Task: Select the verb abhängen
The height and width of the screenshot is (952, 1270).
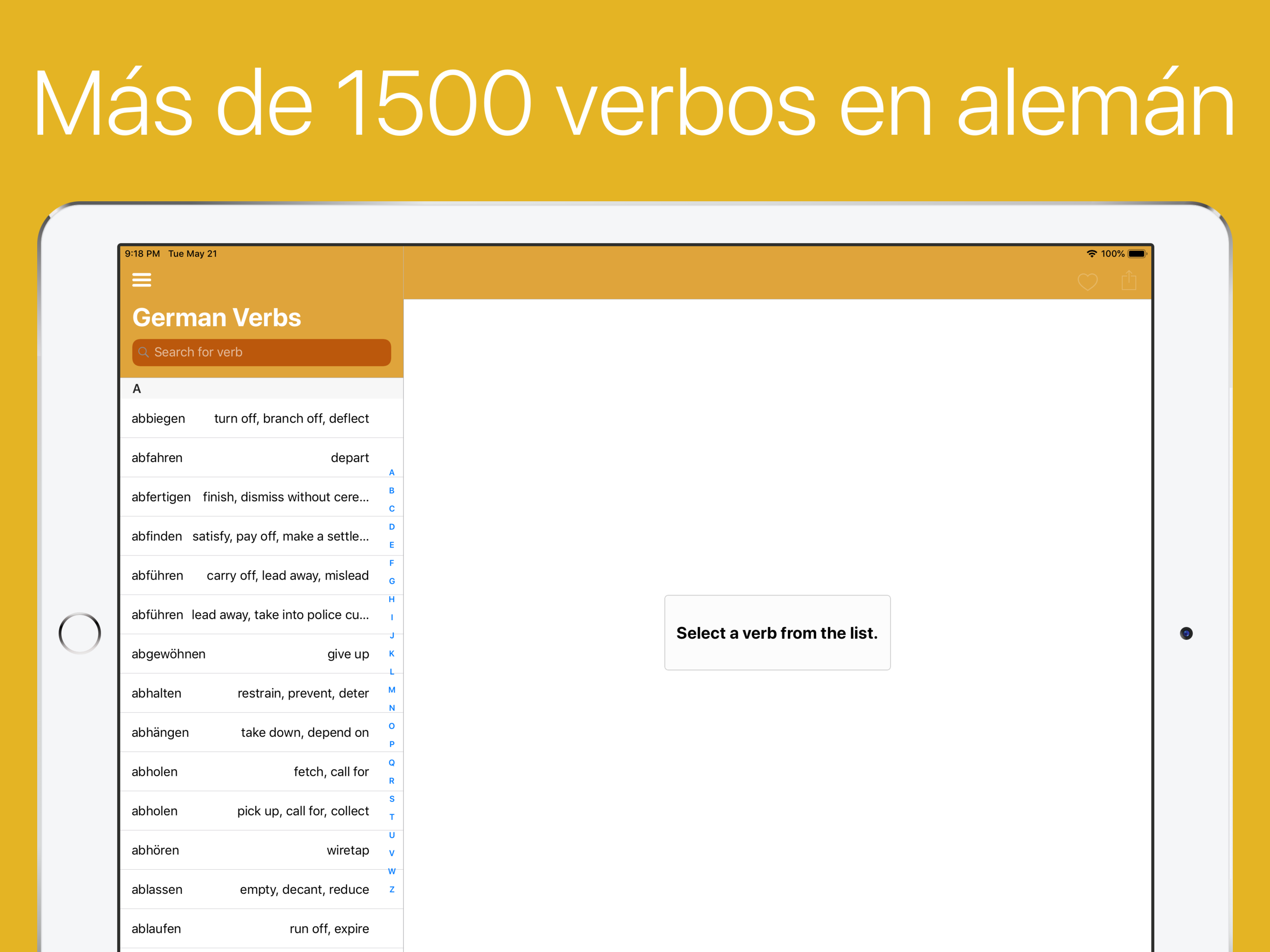Action: pyautogui.click(x=261, y=732)
